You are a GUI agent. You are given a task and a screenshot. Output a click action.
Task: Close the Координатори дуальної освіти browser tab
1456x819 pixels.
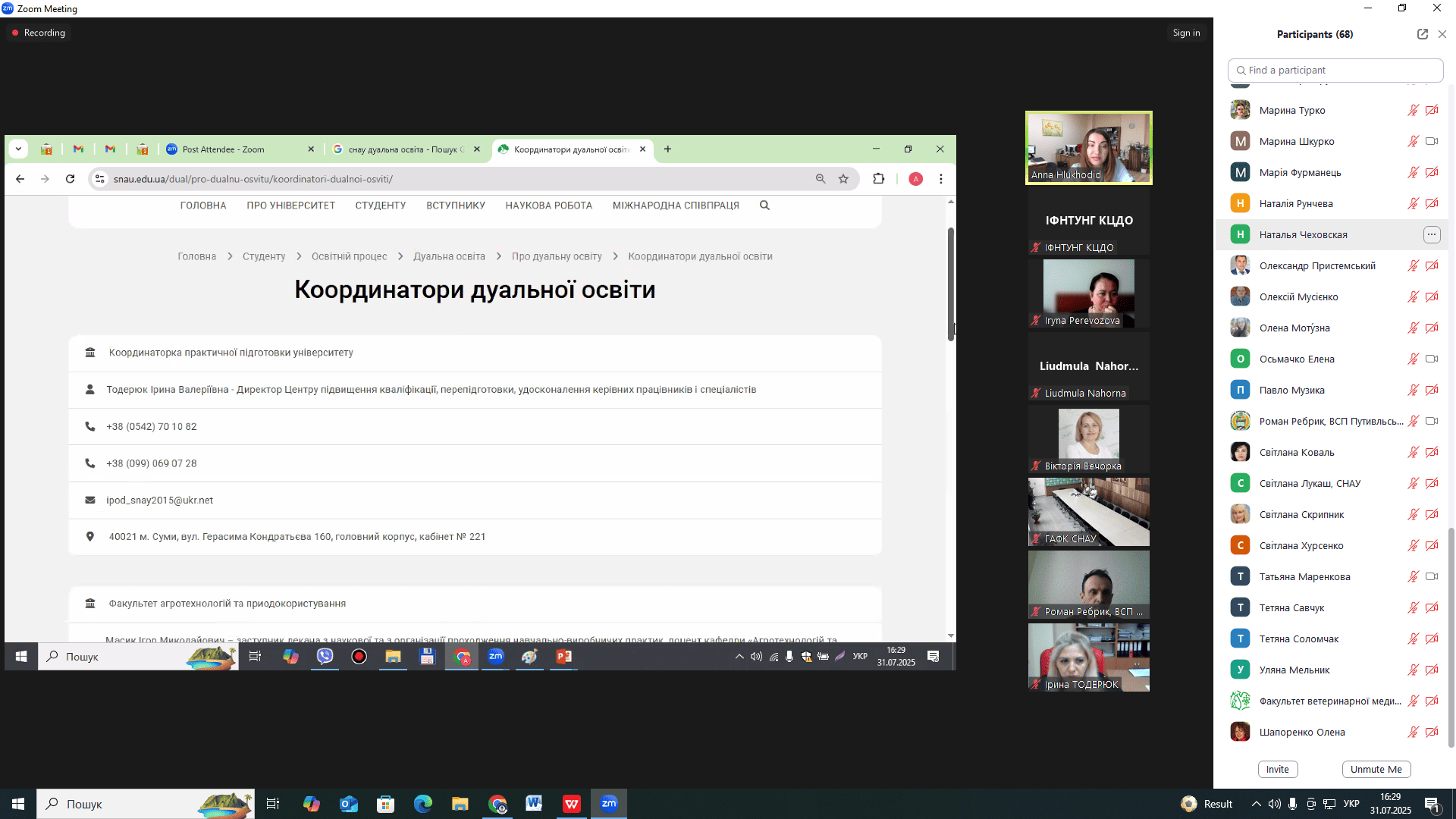click(642, 149)
